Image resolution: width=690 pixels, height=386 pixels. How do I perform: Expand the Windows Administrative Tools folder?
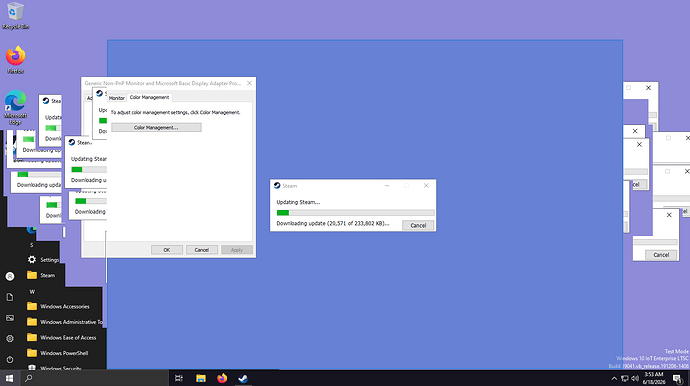pyautogui.click(x=64, y=322)
